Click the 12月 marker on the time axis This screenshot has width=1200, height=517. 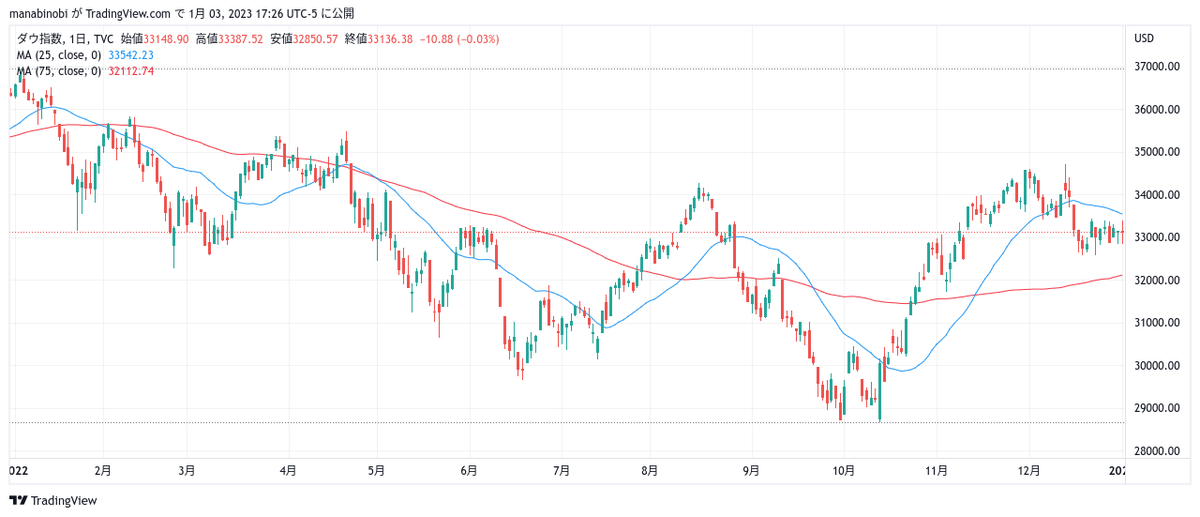1029,469
